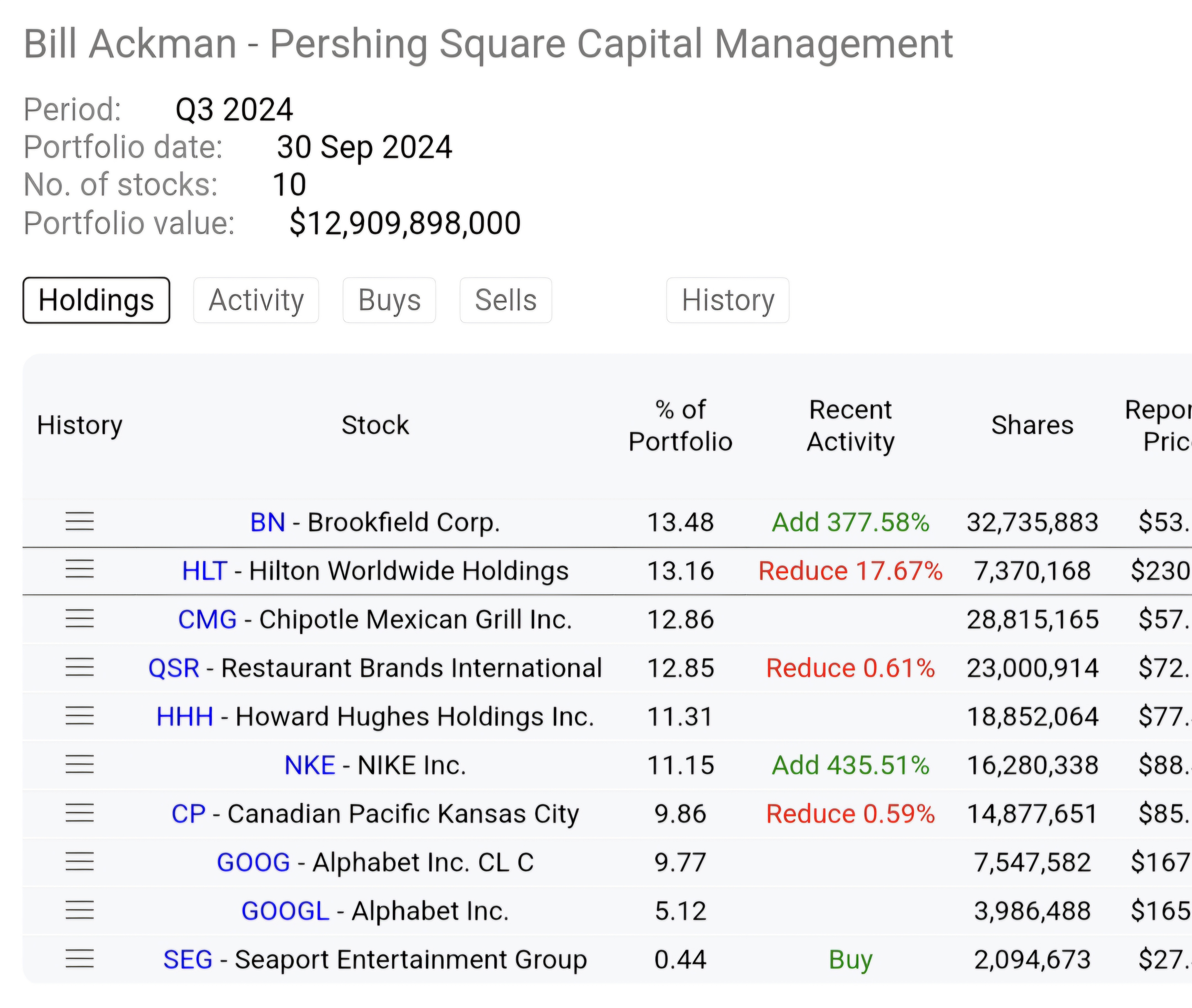Click history icon in NIKE Inc. row

point(79,764)
